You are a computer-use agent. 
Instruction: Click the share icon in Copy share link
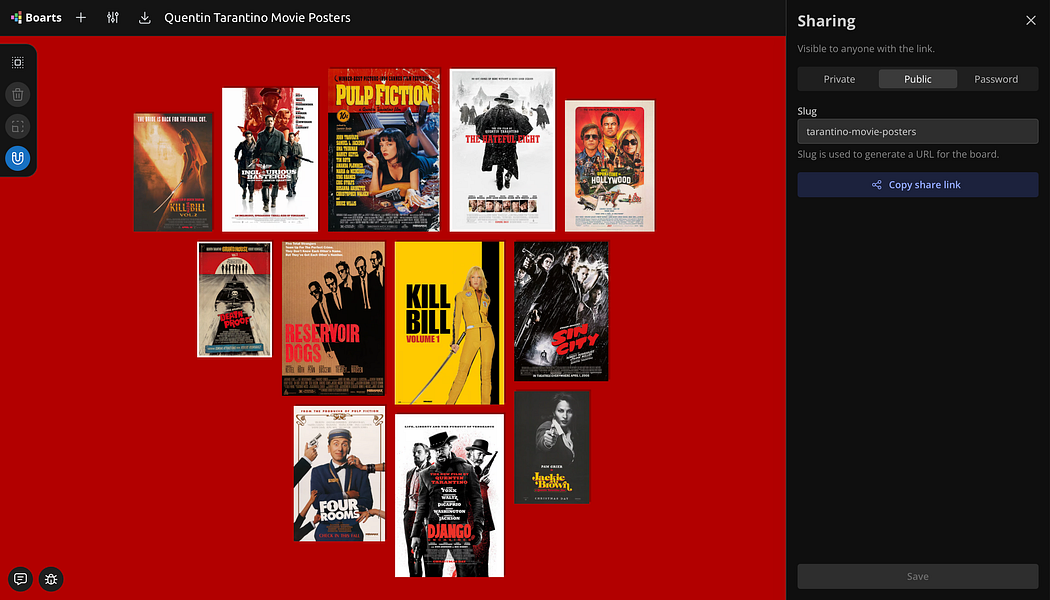[x=877, y=185]
